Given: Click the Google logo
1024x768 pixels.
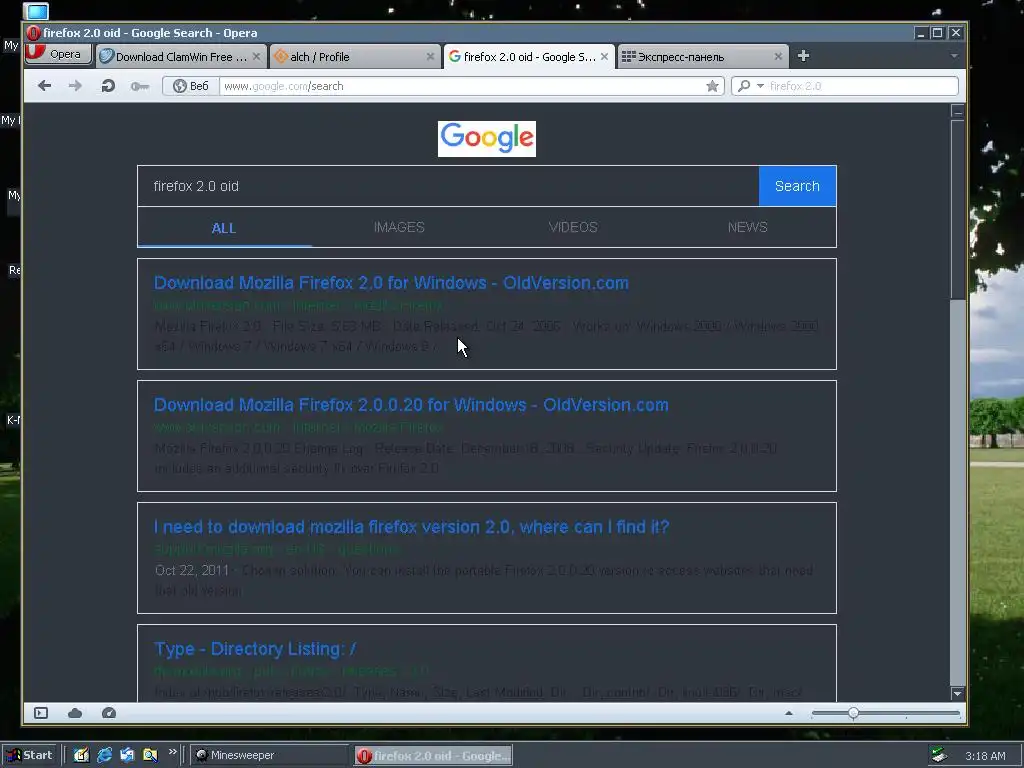Looking at the screenshot, I should [487, 138].
